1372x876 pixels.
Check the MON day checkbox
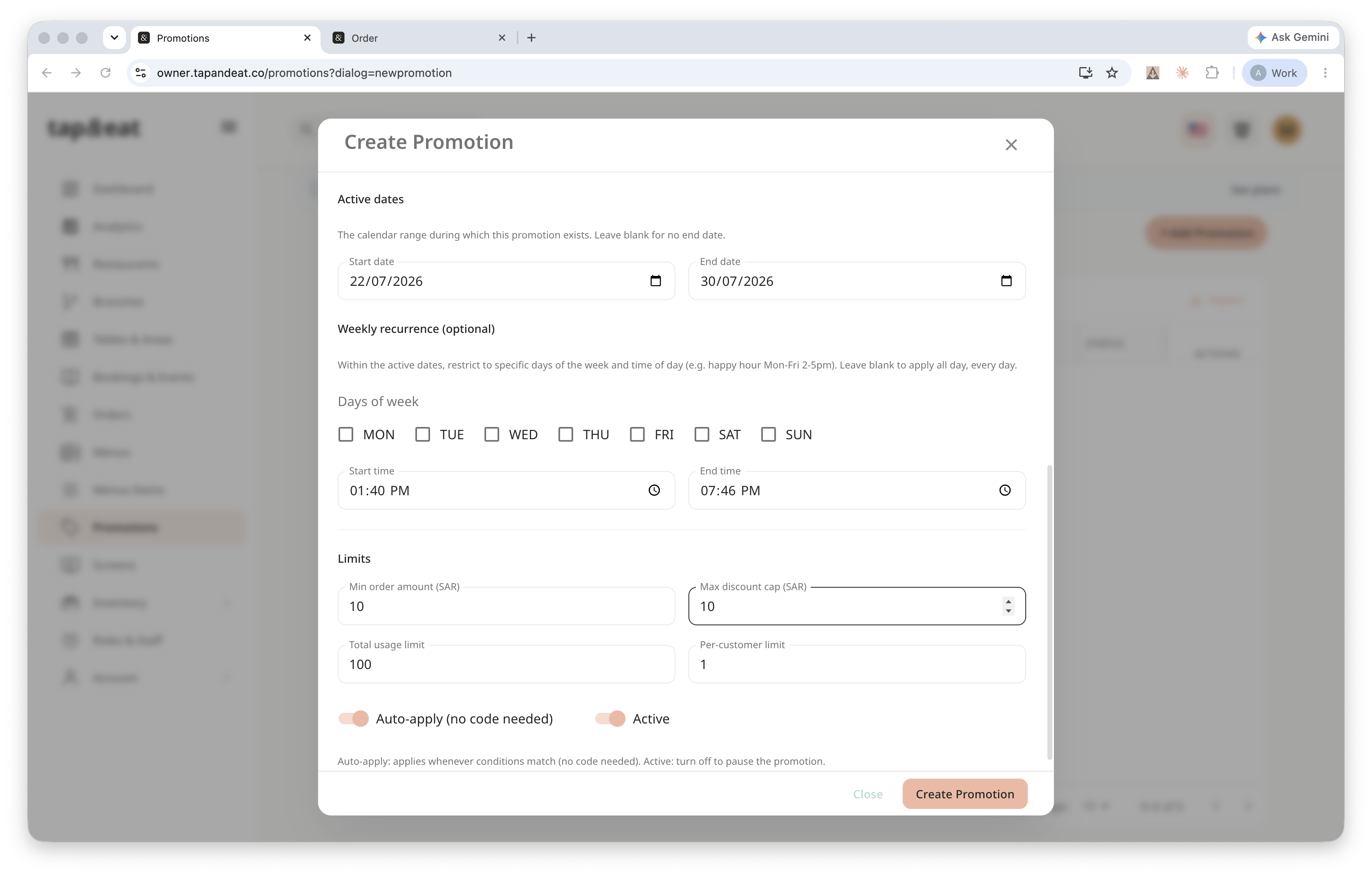346,434
